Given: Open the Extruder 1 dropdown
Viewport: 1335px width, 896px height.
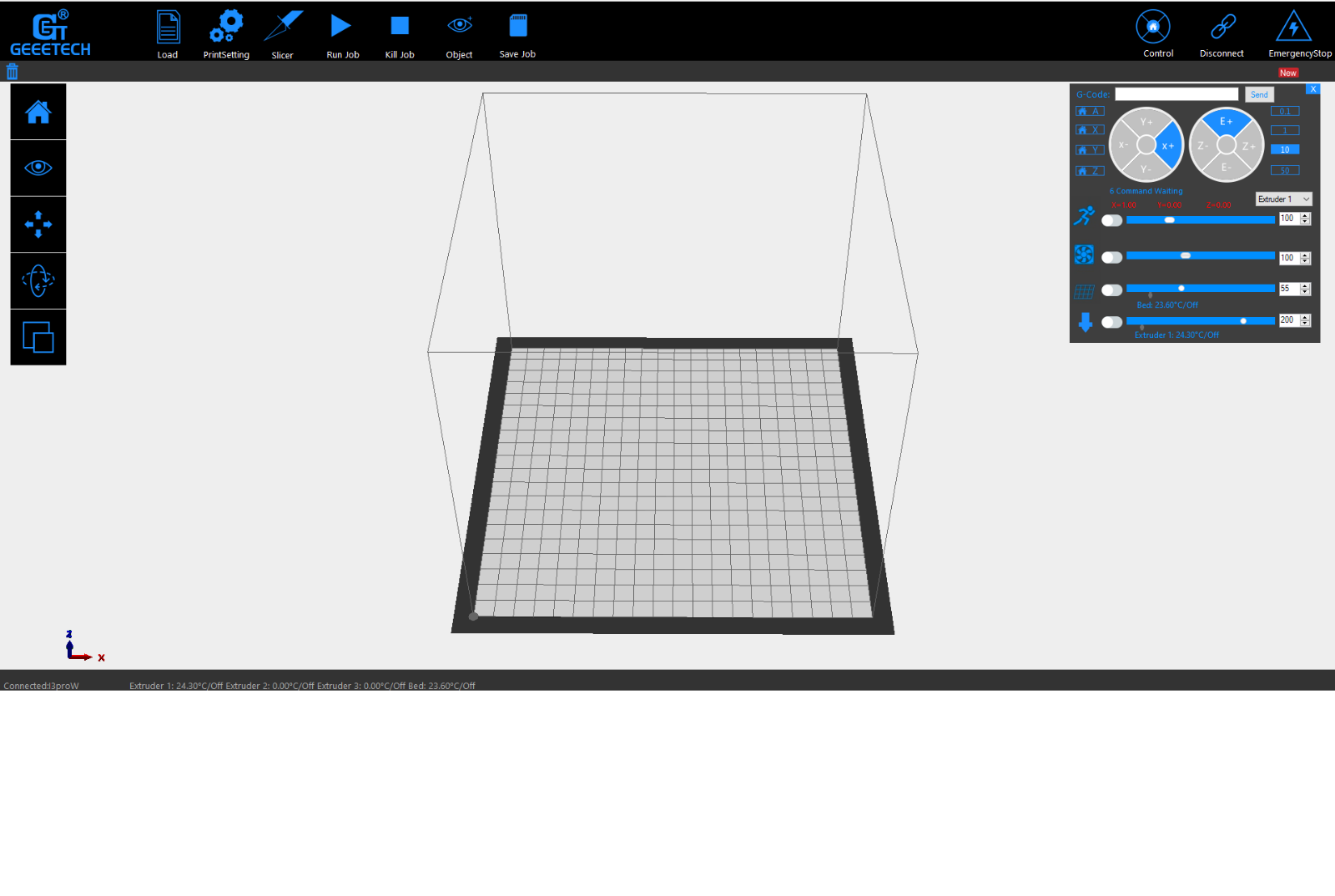Looking at the screenshot, I should 1283,199.
